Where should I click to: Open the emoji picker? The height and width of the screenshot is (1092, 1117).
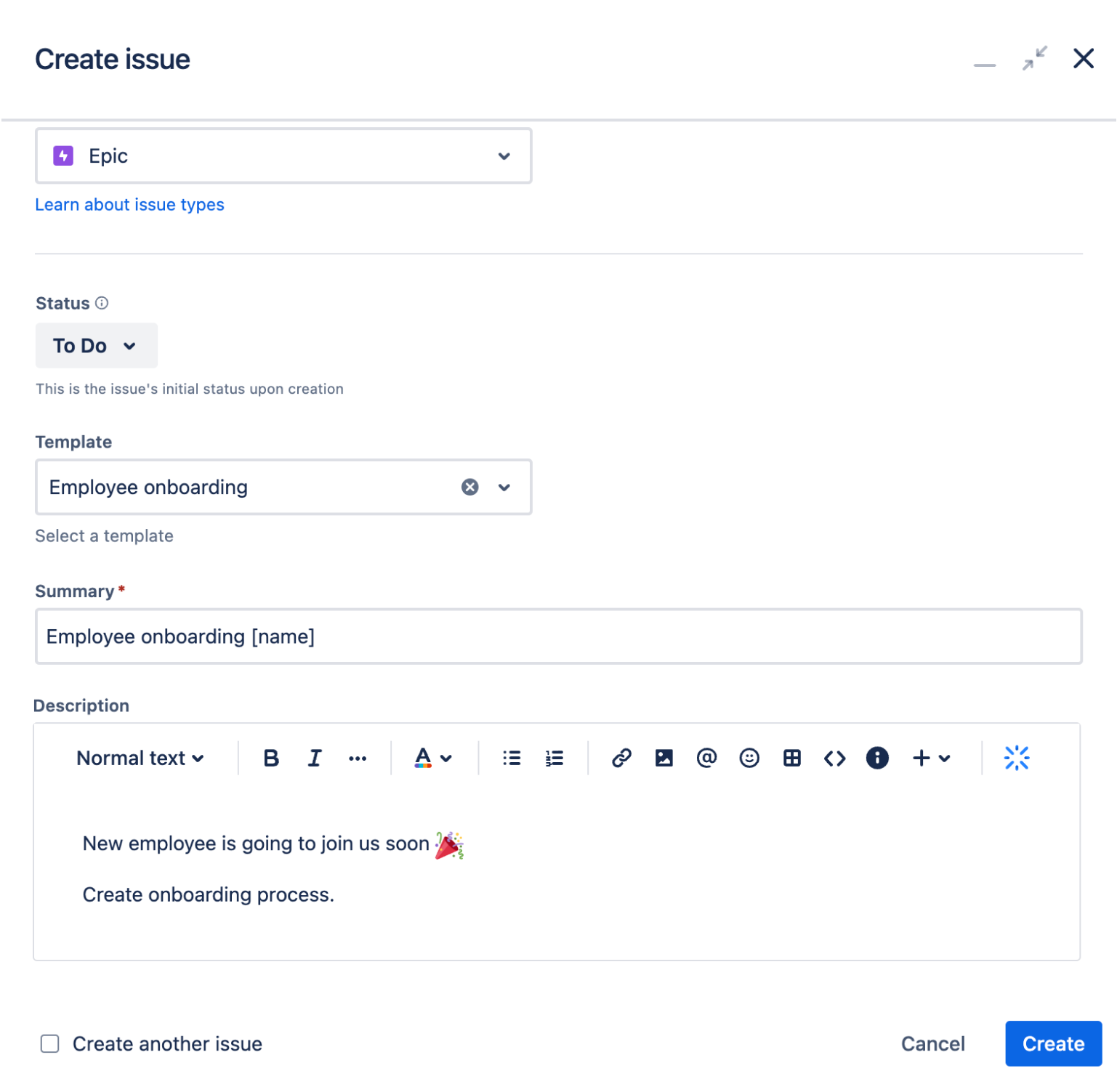(x=749, y=758)
